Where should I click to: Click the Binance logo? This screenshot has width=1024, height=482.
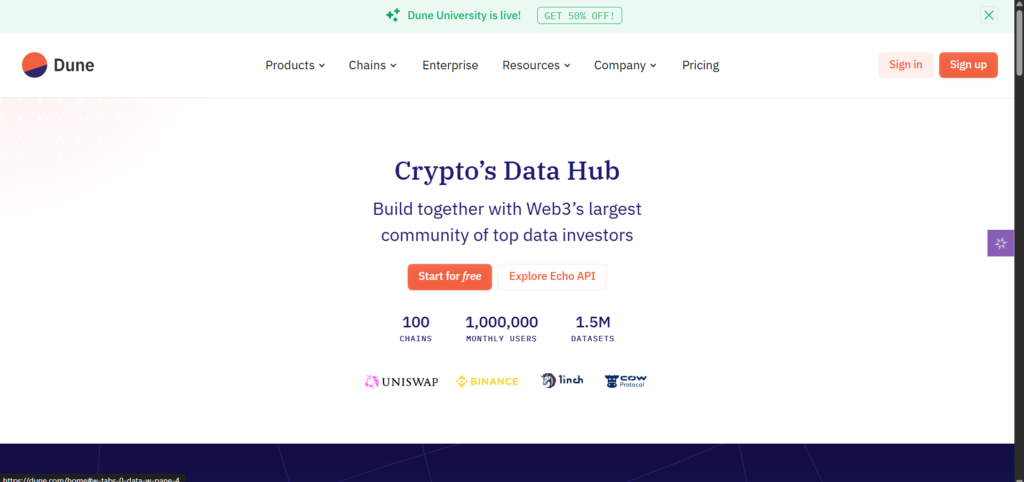coord(487,381)
